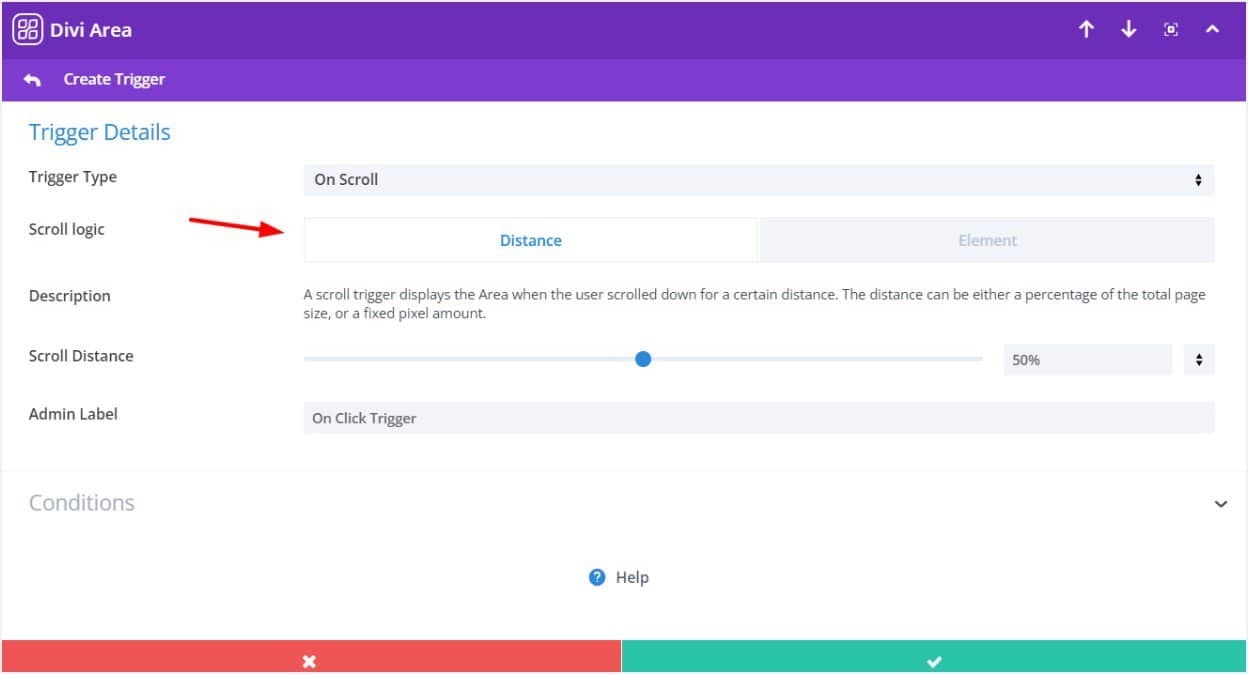
Task: Click the Trigger Type label
Action: click(73, 177)
